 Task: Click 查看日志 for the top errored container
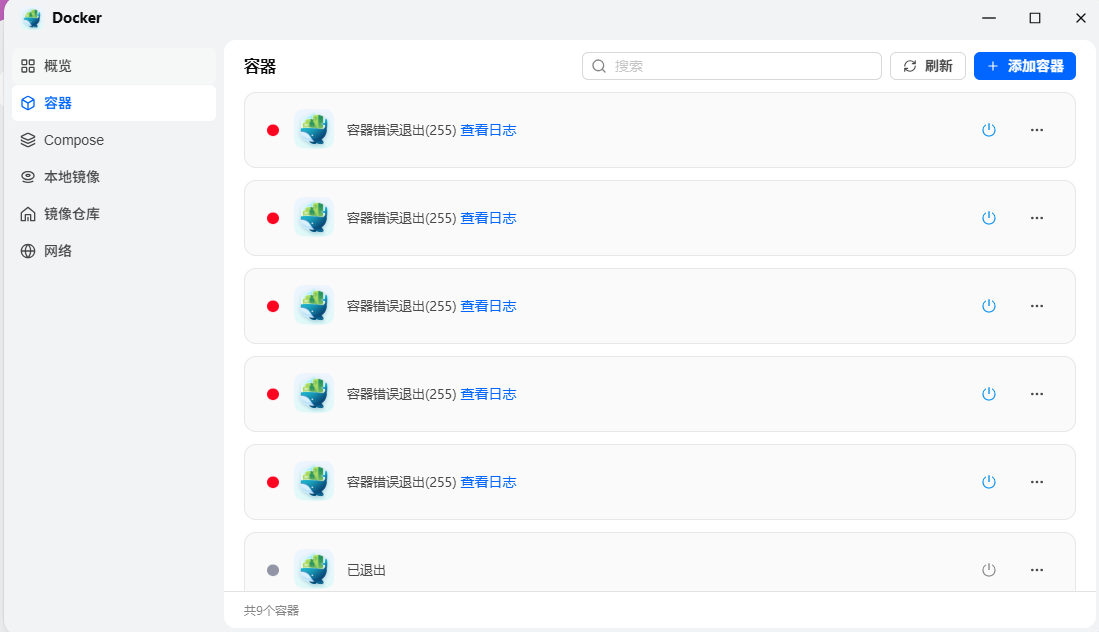tap(488, 129)
